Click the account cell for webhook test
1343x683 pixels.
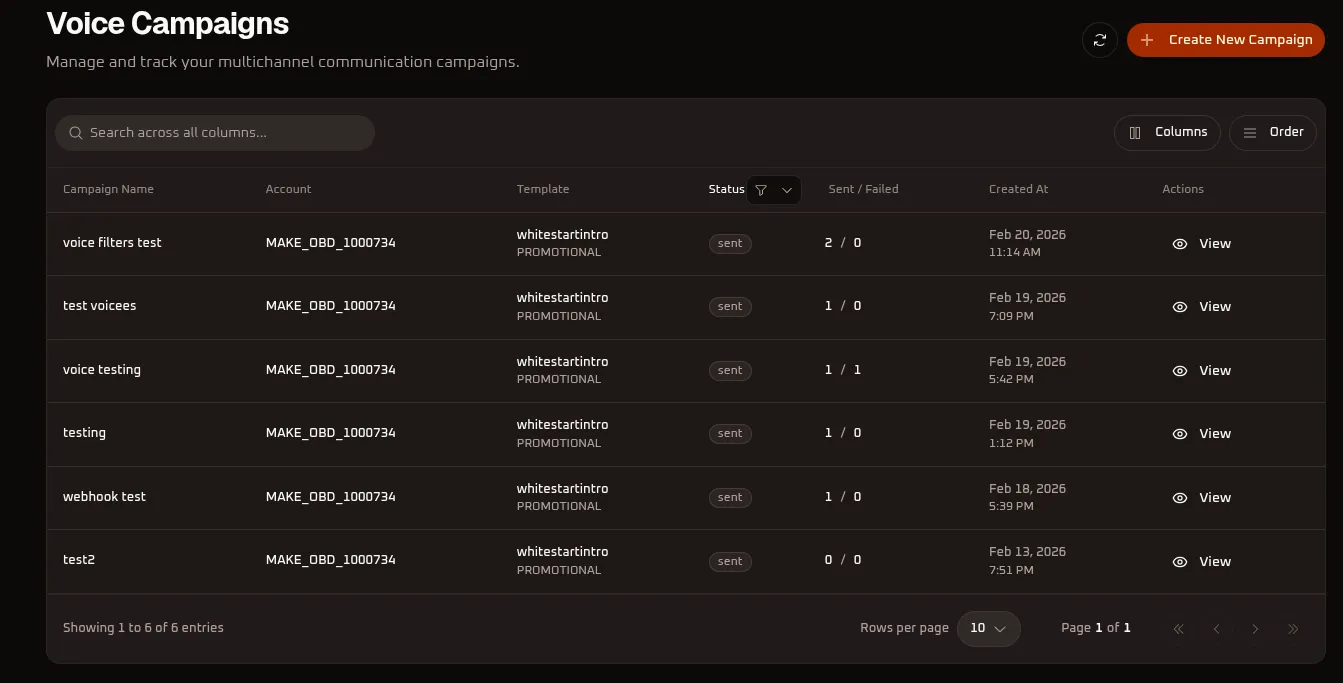(x=331, y=497)
